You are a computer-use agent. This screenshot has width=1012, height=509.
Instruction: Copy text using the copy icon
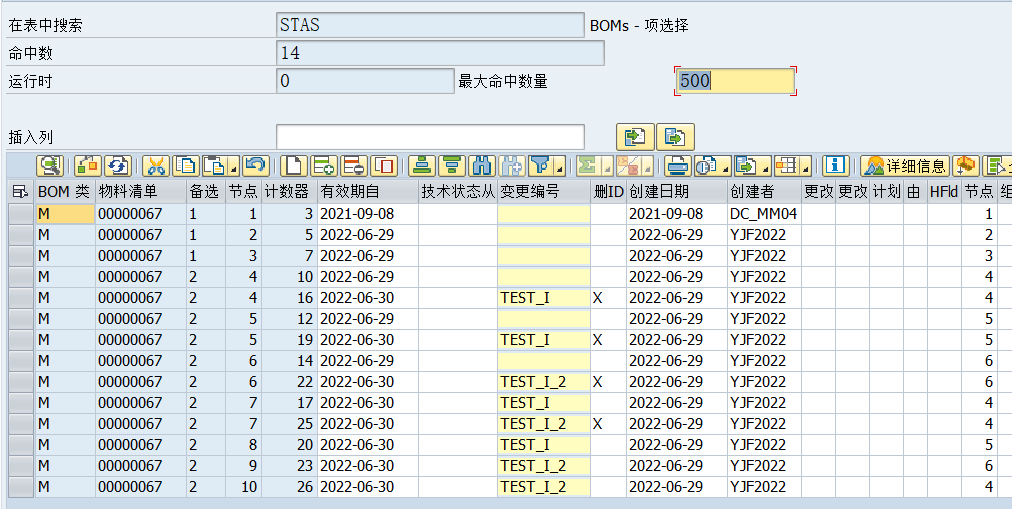click(x=186, y=166)
